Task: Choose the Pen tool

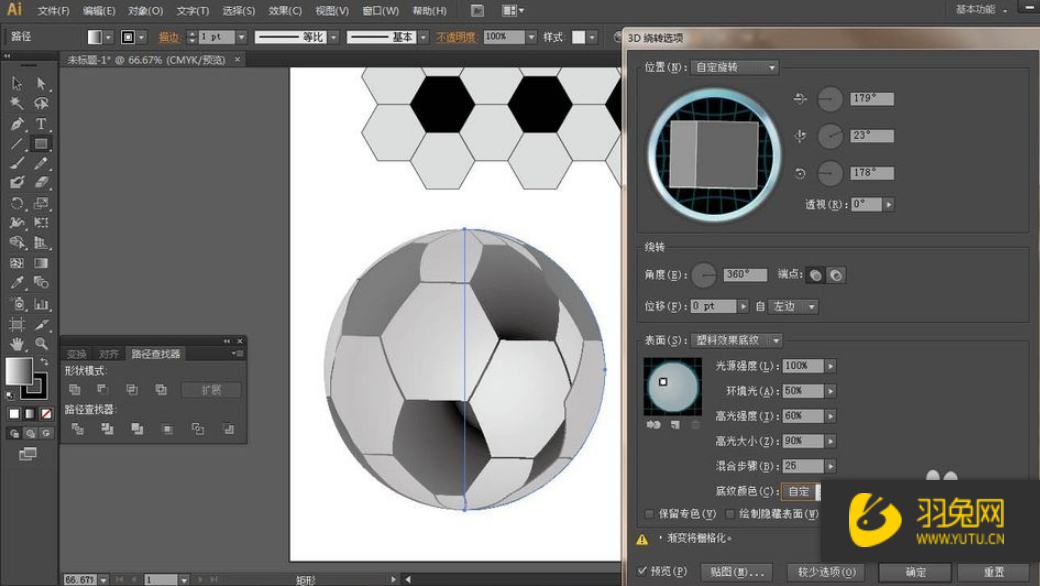Action: click(16, 123)
